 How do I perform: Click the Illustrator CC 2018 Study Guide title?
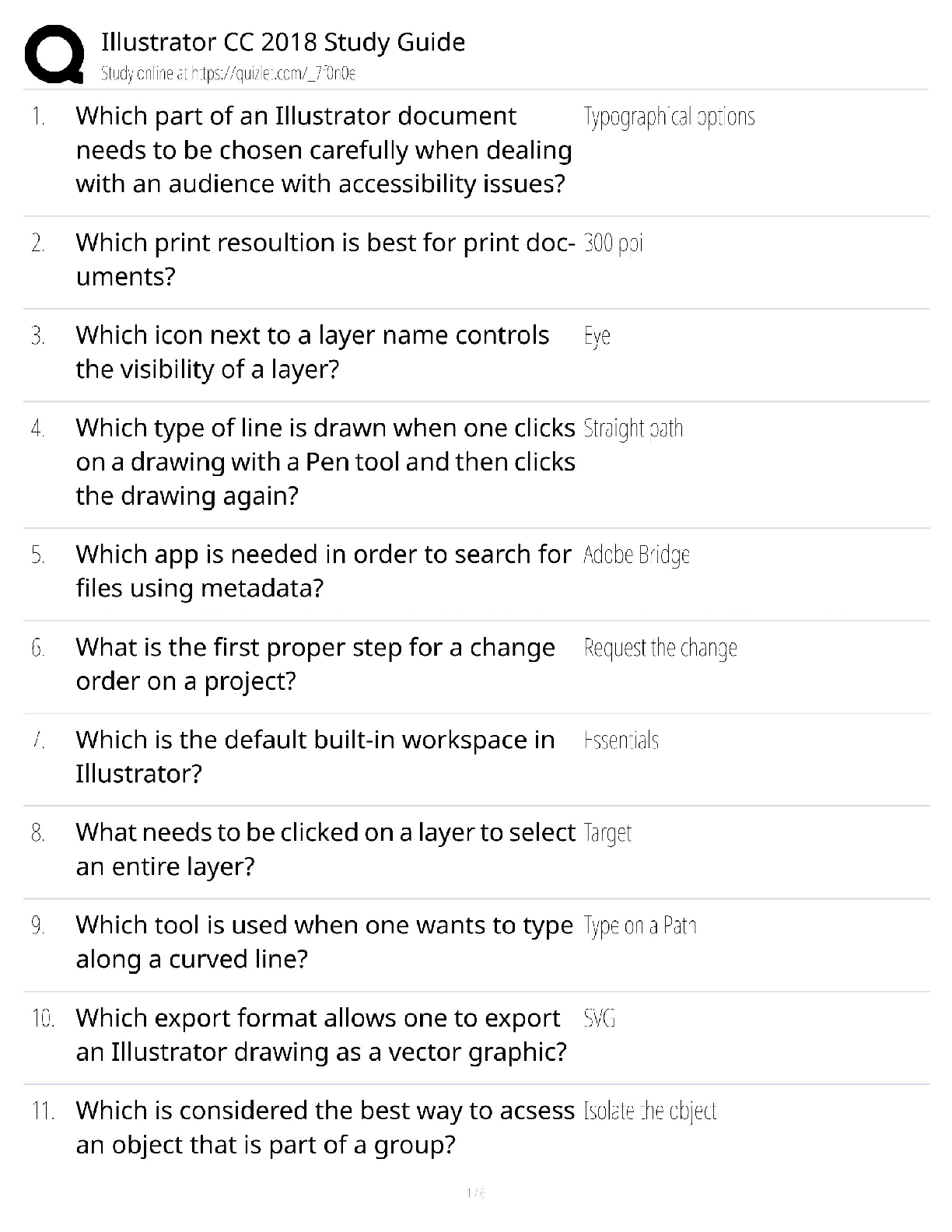283,42
